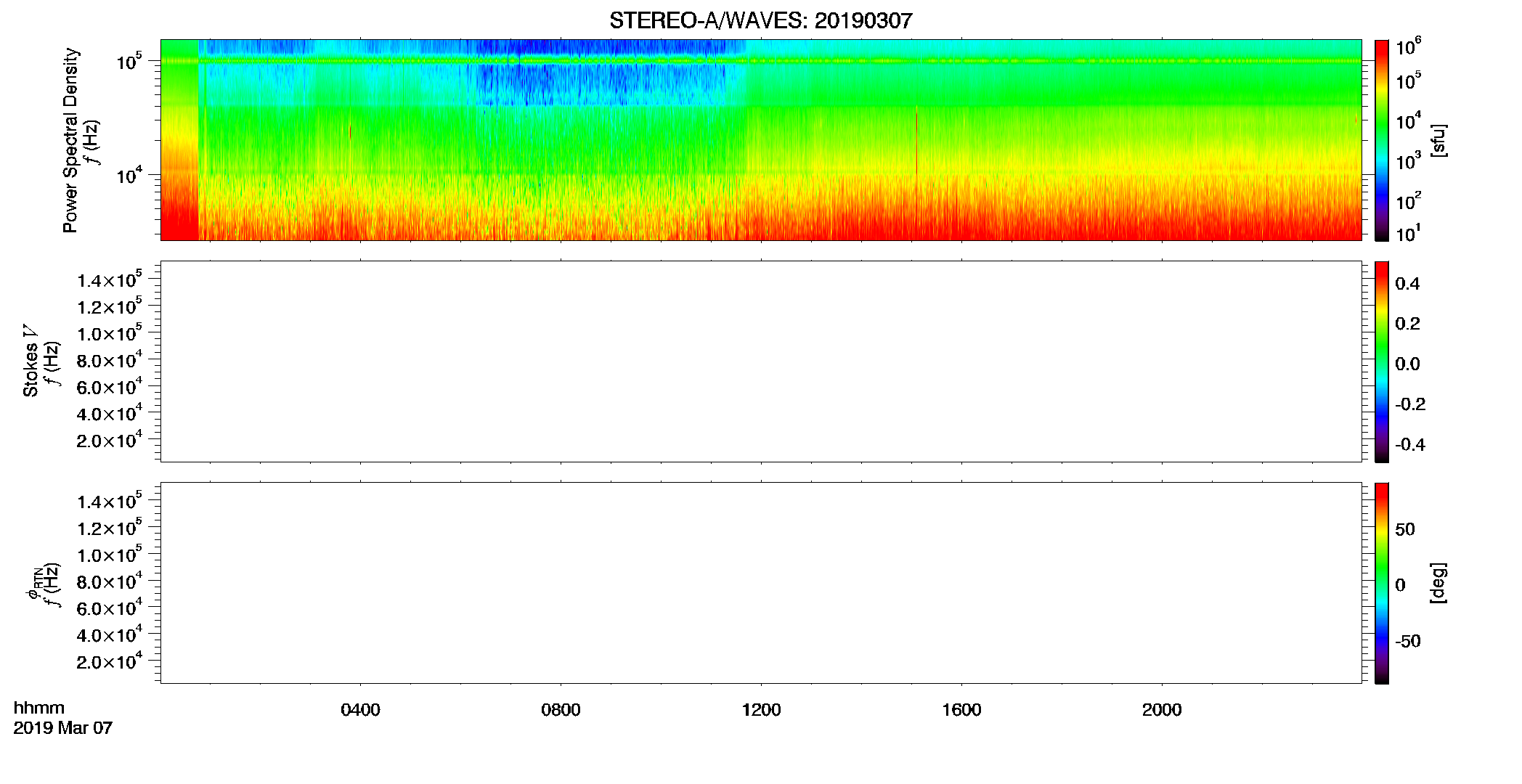The height and width of the screenshot is (784, 1522).
Task: Click the 0800 time axis label
Action: (561, 710)
